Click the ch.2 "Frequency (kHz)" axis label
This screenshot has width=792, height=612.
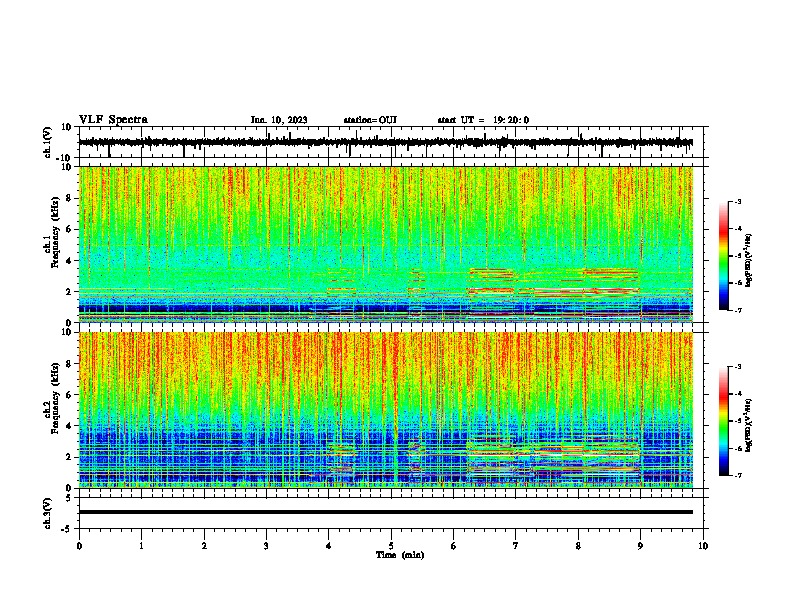(x=53, y=398)
